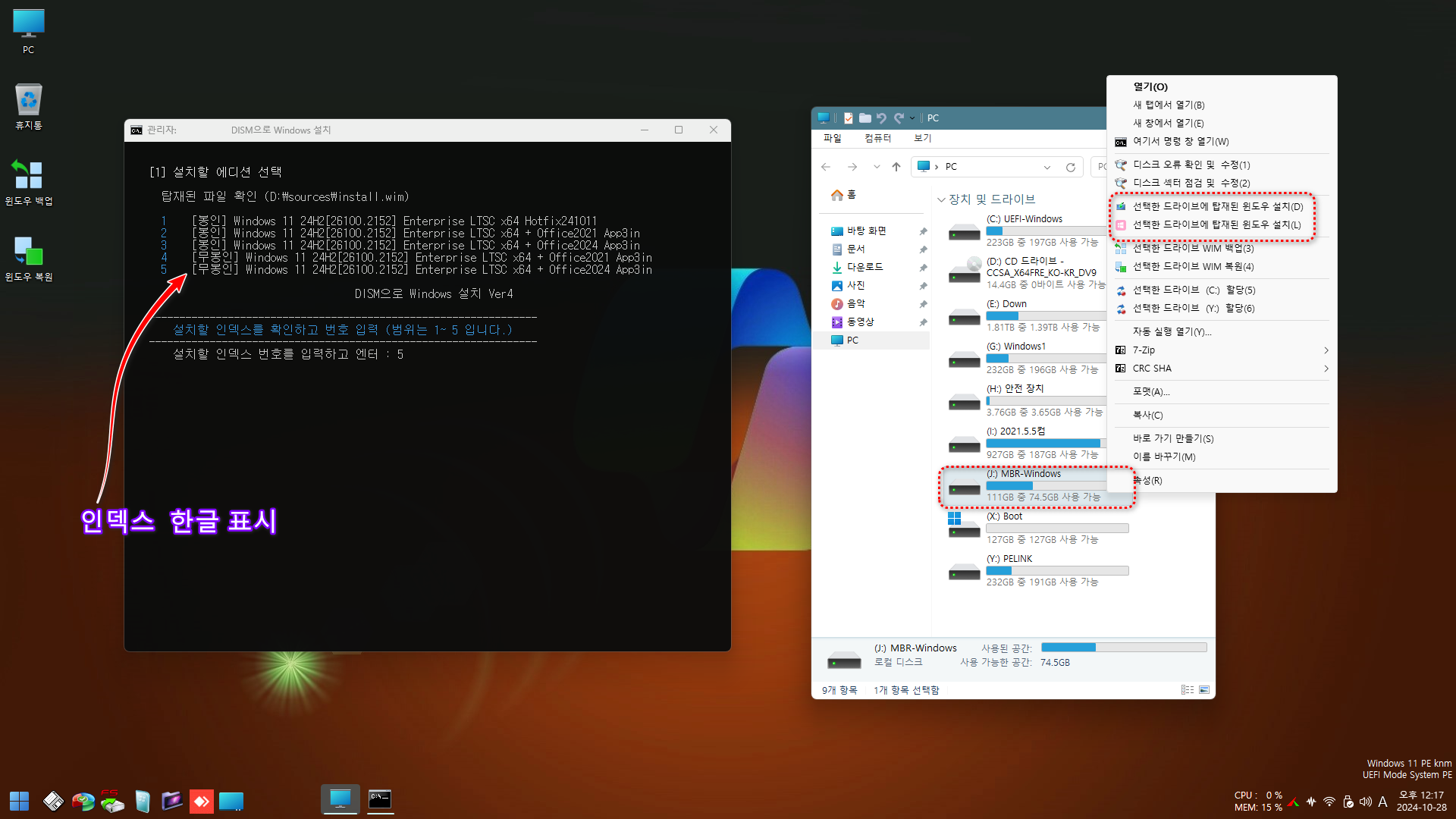Launch the FS drive tool in taskbar
This screenshot has width=1456, height=819.
point(112,801)
